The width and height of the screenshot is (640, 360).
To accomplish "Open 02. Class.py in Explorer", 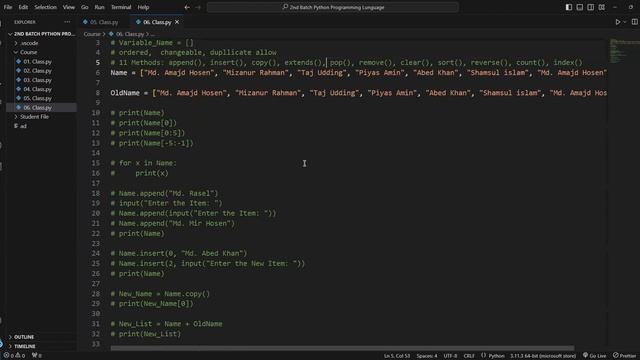I will [41, 71].
